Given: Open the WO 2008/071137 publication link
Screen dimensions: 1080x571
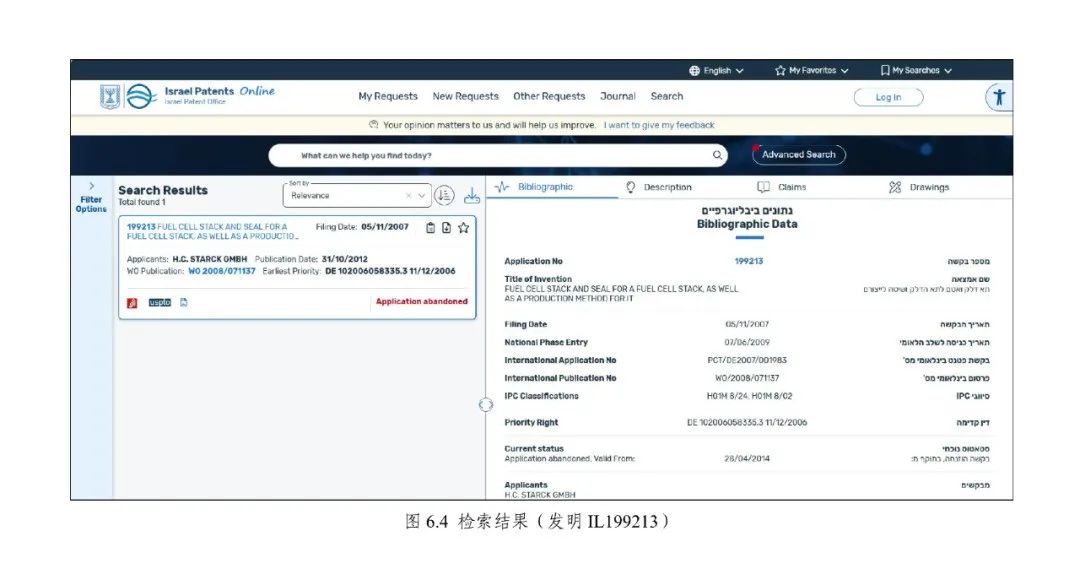Looking at the screenshot, I should coord(222,271).
